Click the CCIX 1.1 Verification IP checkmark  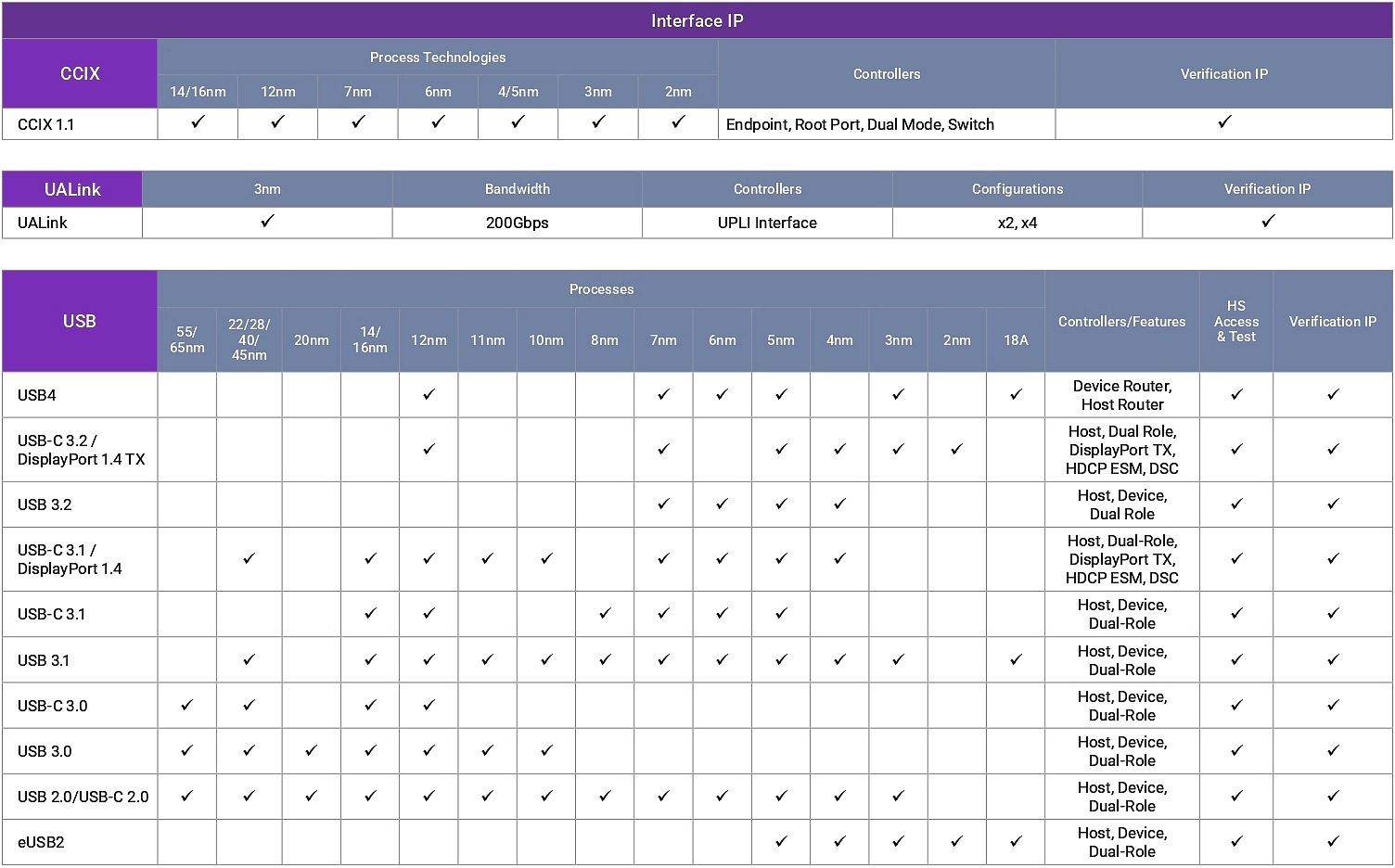click(1224, 122)
